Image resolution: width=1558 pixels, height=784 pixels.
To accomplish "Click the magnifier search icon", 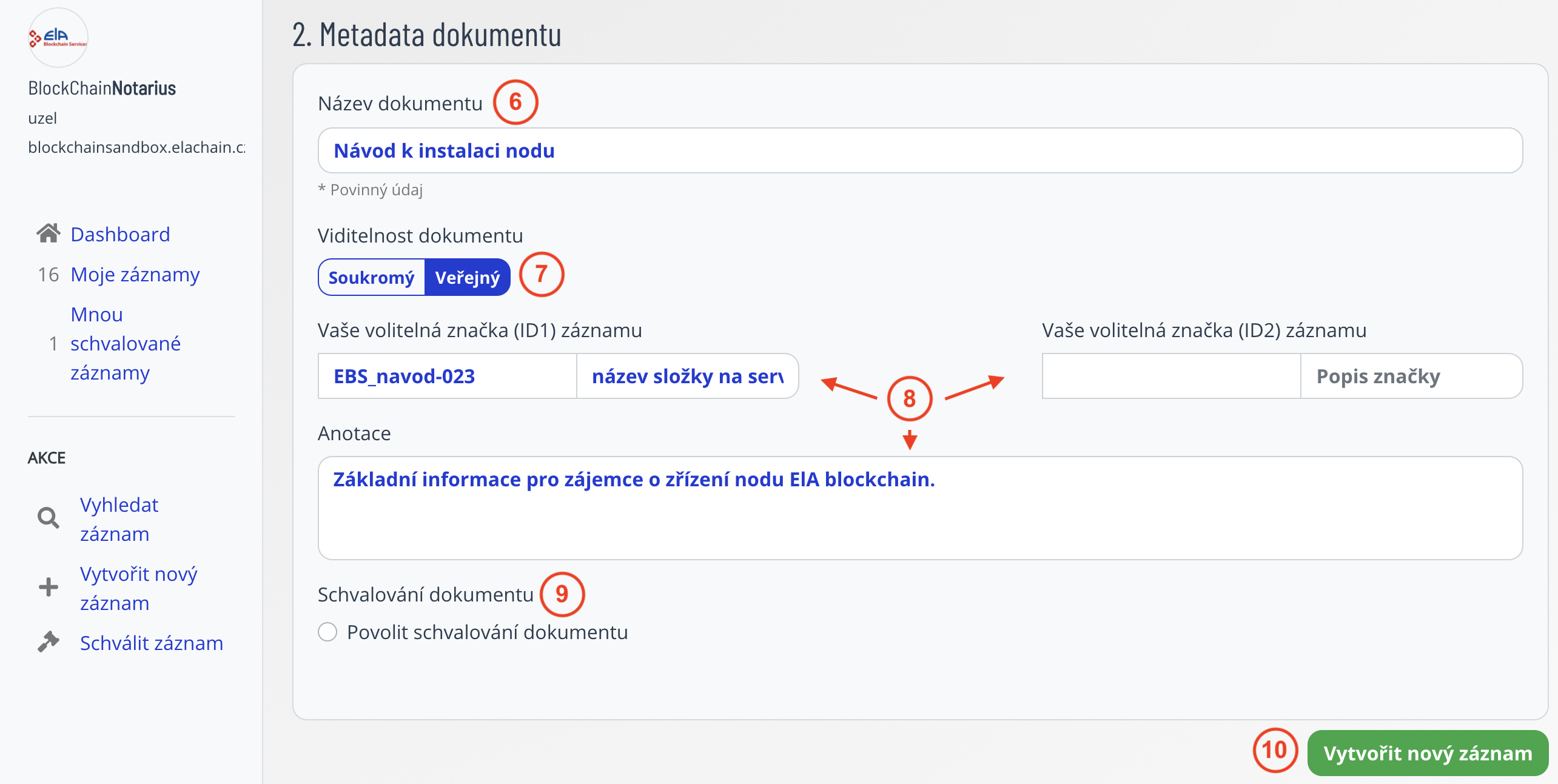I will pos(49,518).
